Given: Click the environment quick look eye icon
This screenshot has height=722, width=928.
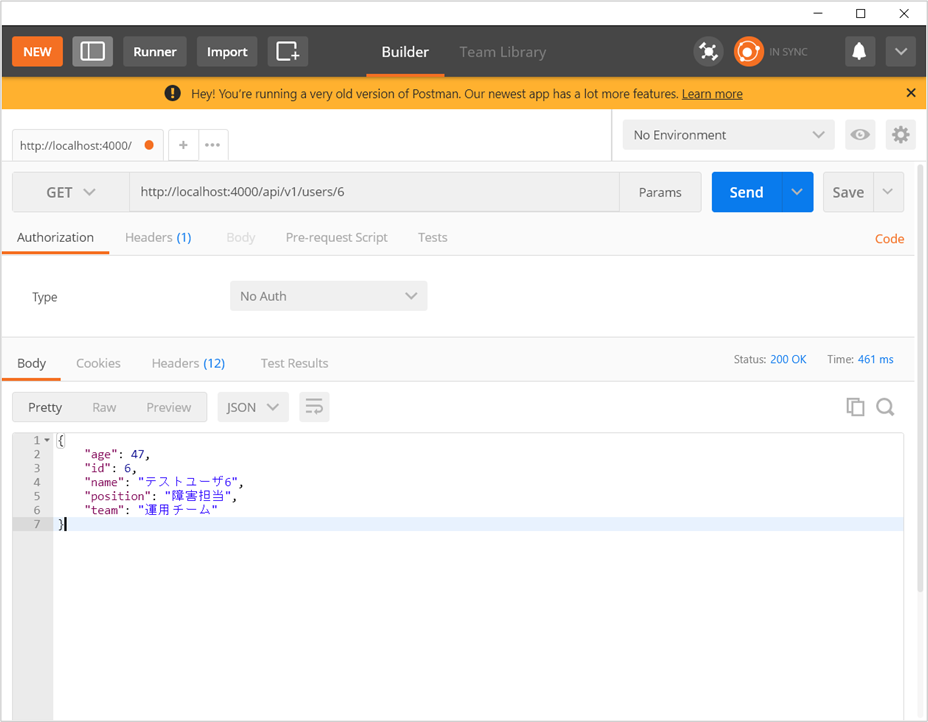Looking at the screenshot, I should click(860, 135).
